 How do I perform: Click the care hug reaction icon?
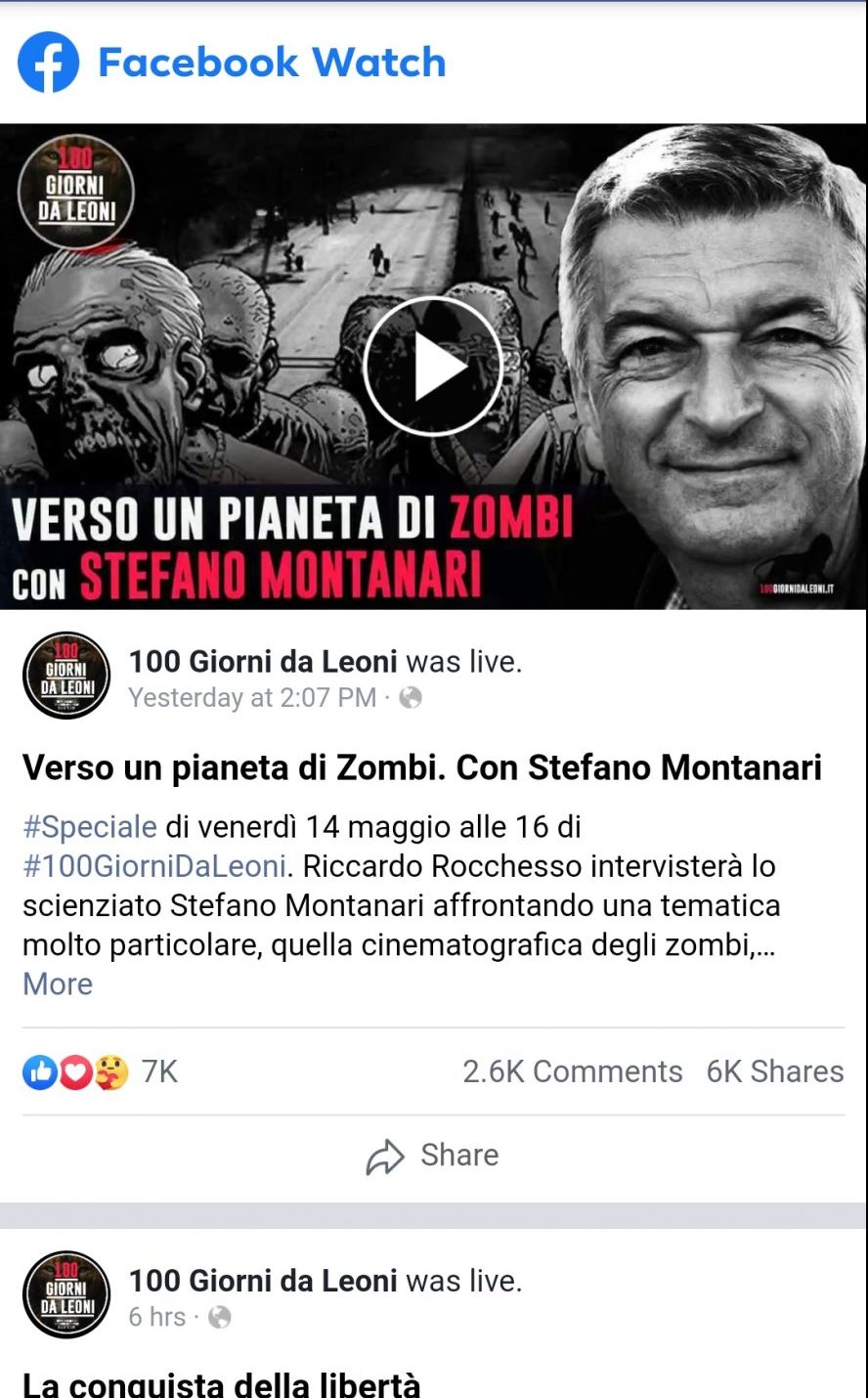(x=110, y=1072)
